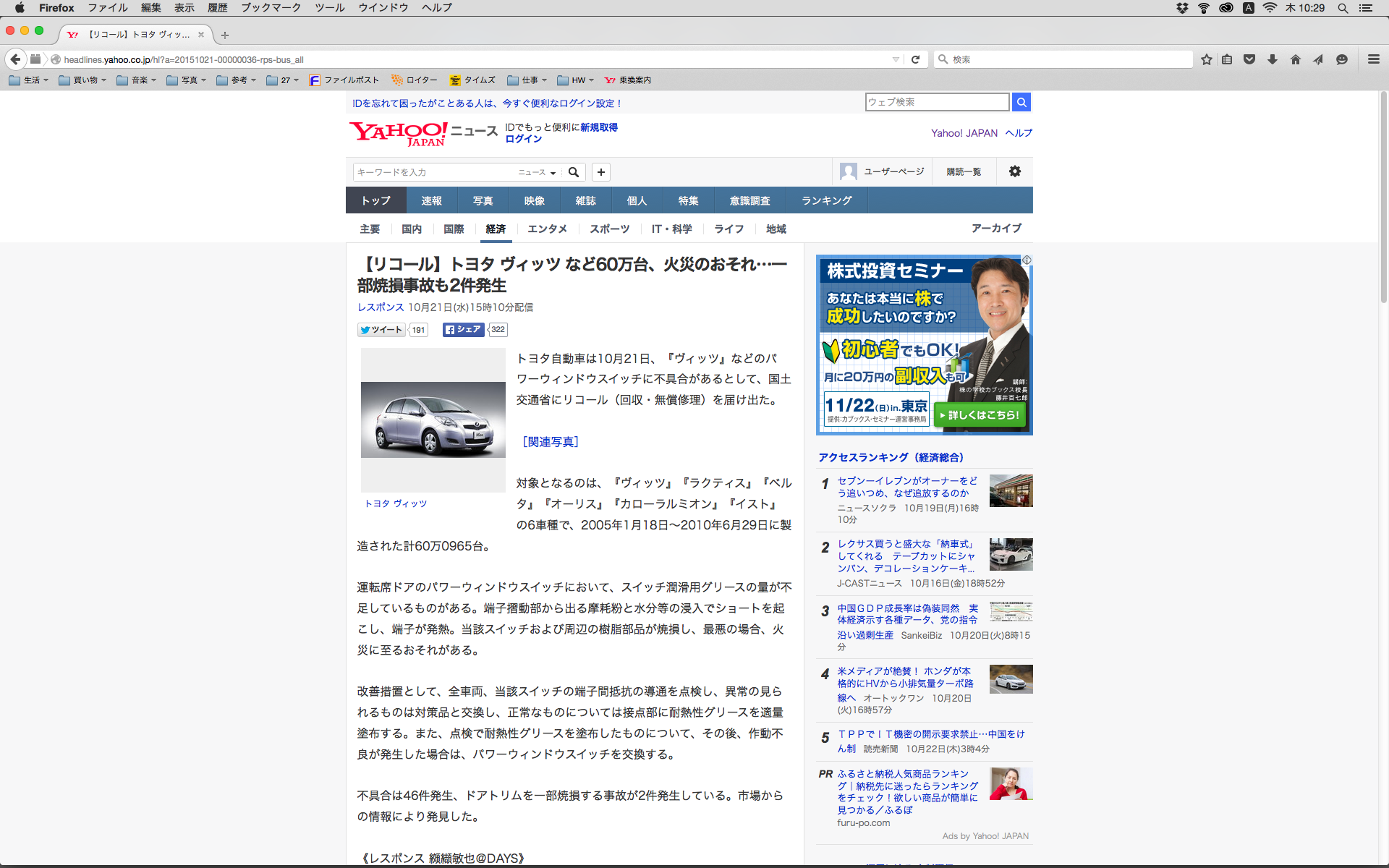Viewport: 1389px width, 868px height.
Task: Click the 関連写真 link in article
Action: tap(551, 441)
